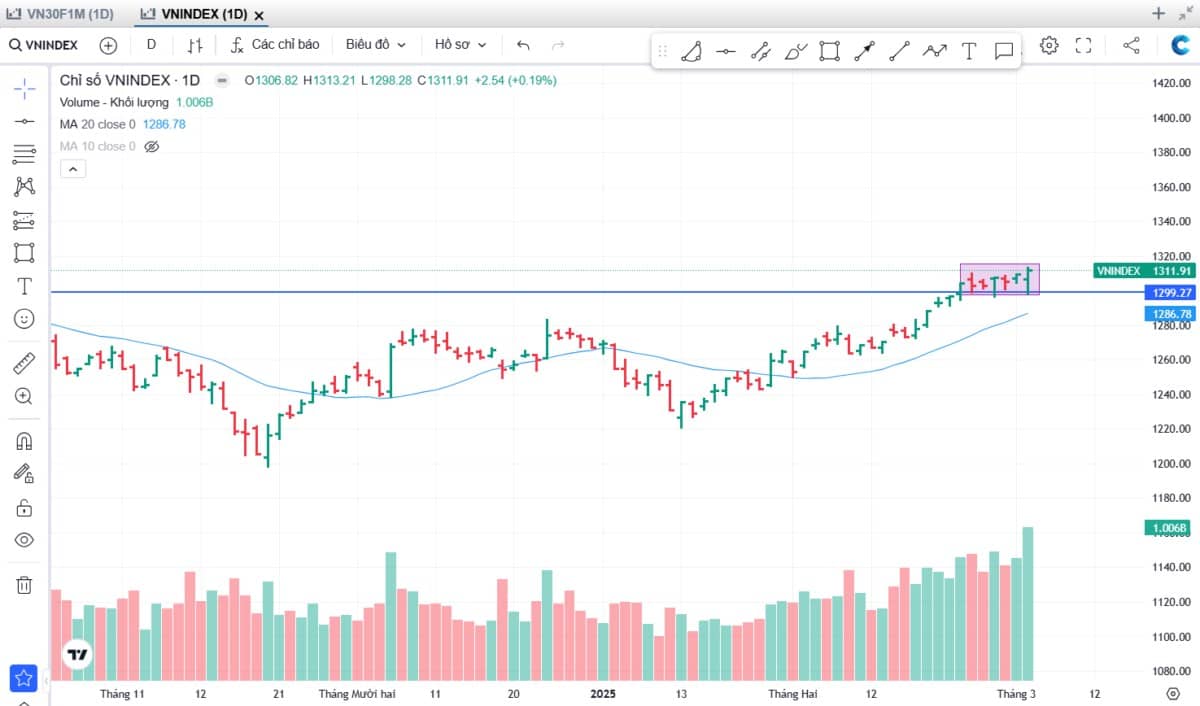Screen dimensions: 1200x706
Task: Choose the callout comment tool
Action: pyautogui.click(x=1004, y=51)
